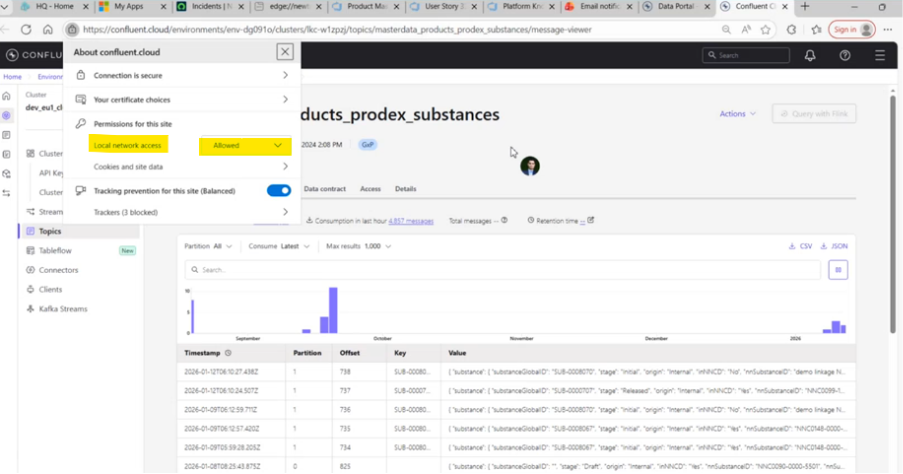Click the 4,857 messages link
This screenshot has width=903, height=474.
[x=411, y=221]
